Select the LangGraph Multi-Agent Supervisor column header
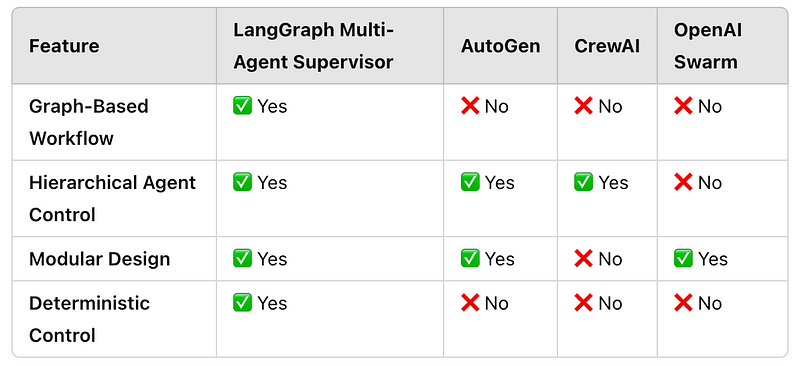The image size is (800, 366). [x=314, y=46]
